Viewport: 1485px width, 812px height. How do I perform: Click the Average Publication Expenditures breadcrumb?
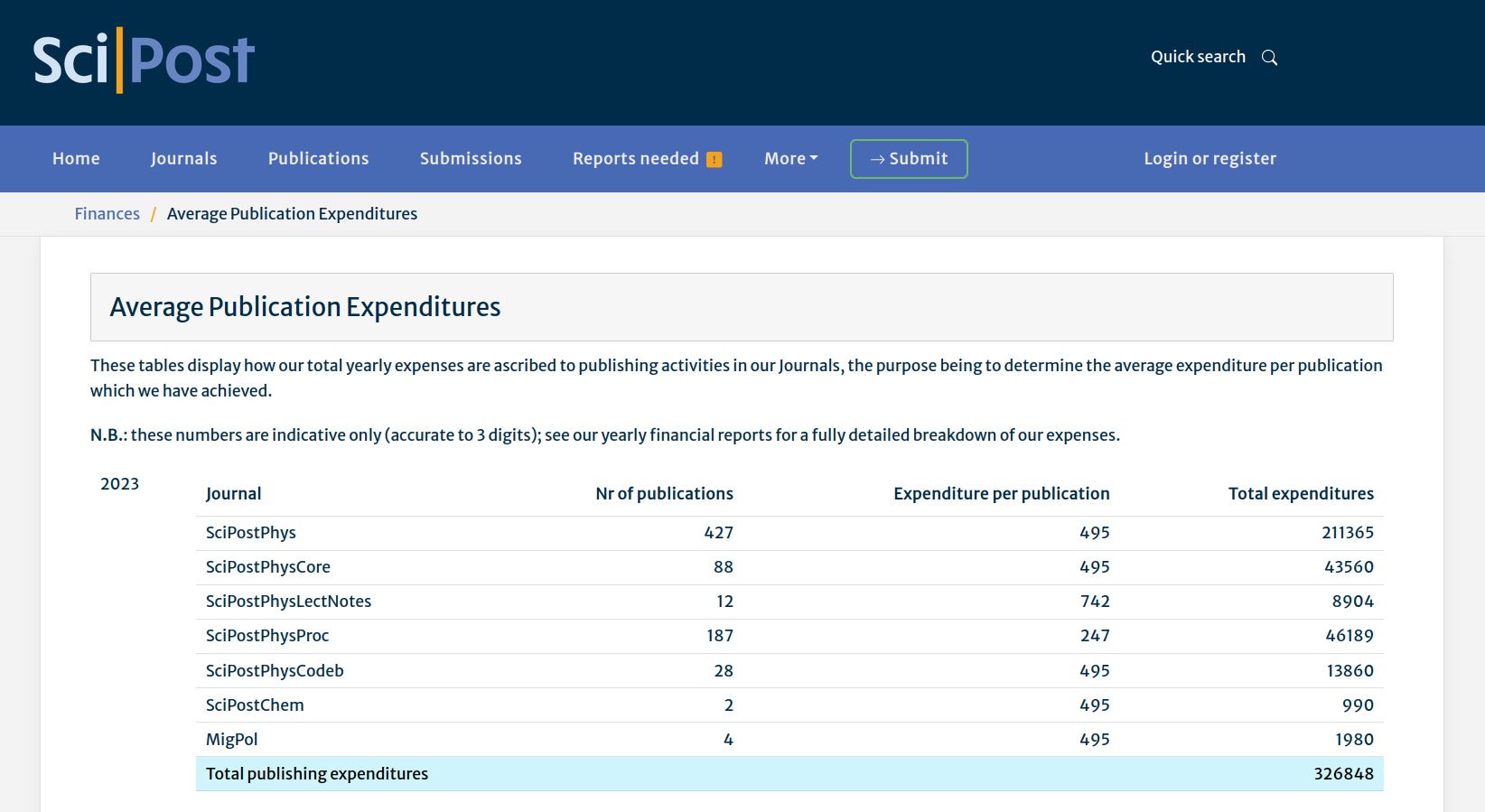coord(292,214)
